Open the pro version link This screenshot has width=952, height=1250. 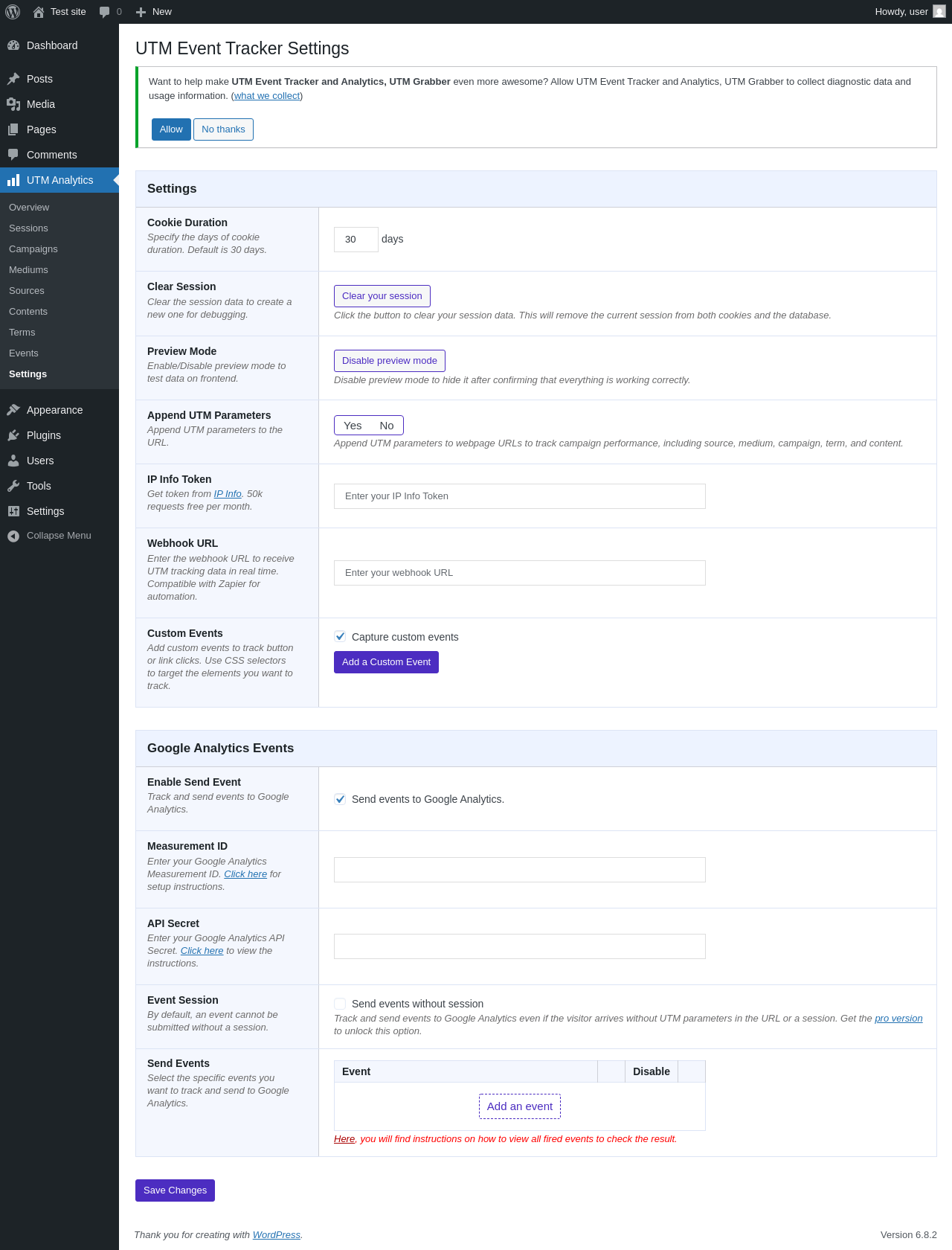click(898, 1019)
